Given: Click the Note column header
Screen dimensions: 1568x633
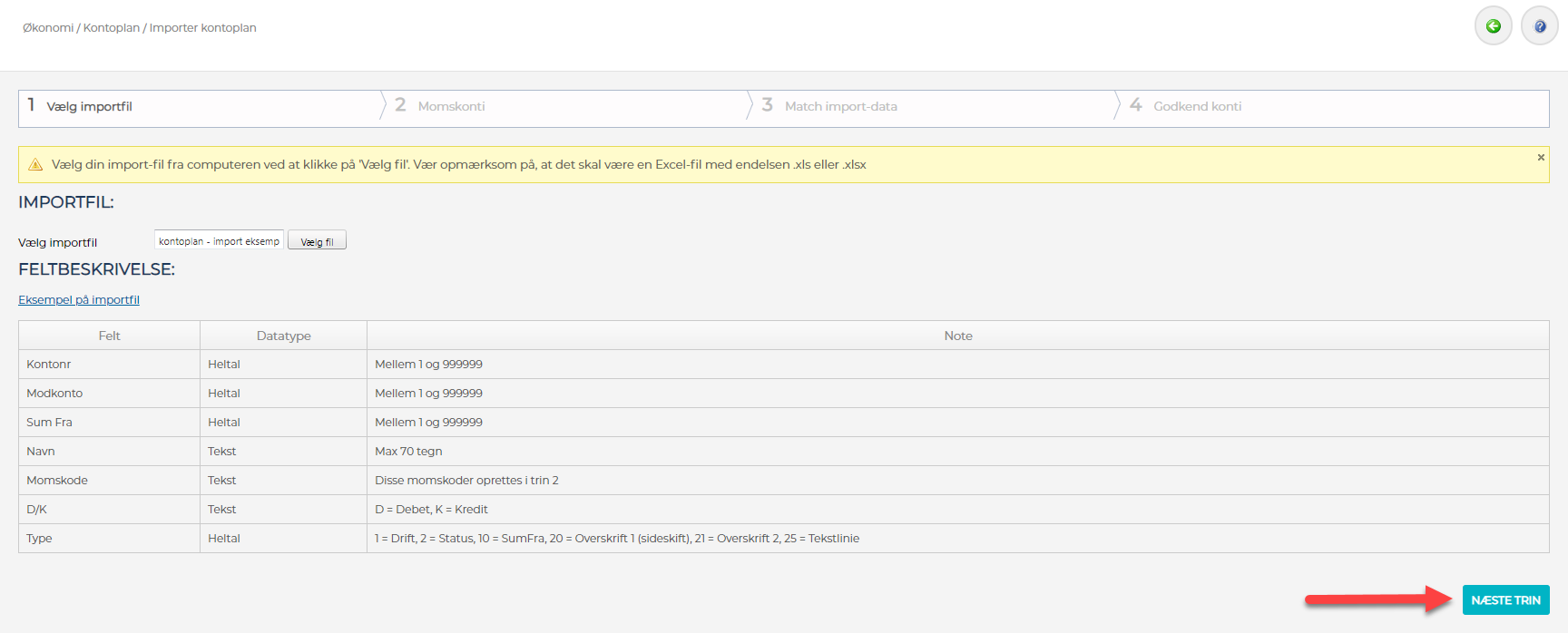Looking at the screenshot, I should pos(957,336).
